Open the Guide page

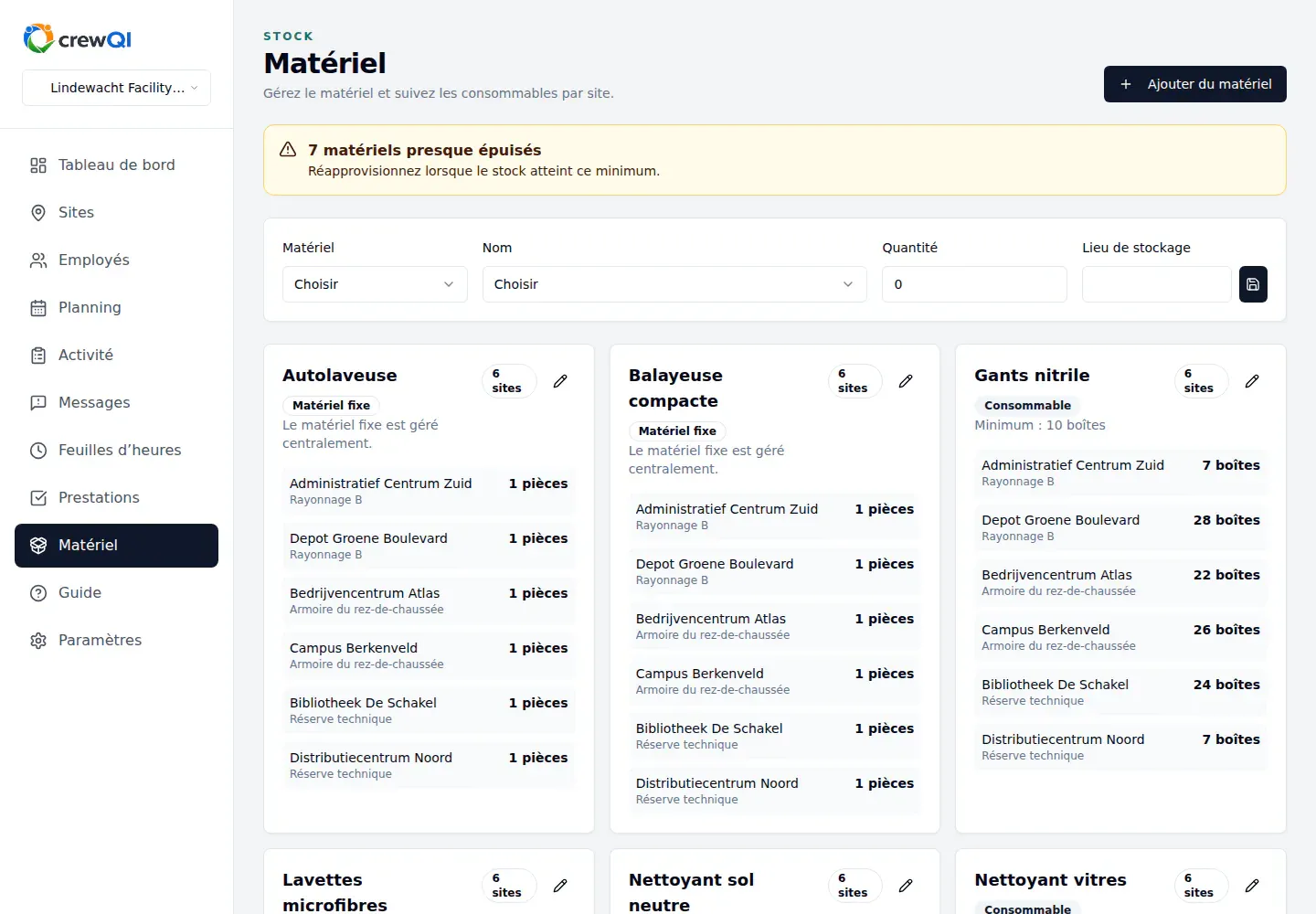tap(116, 593)
